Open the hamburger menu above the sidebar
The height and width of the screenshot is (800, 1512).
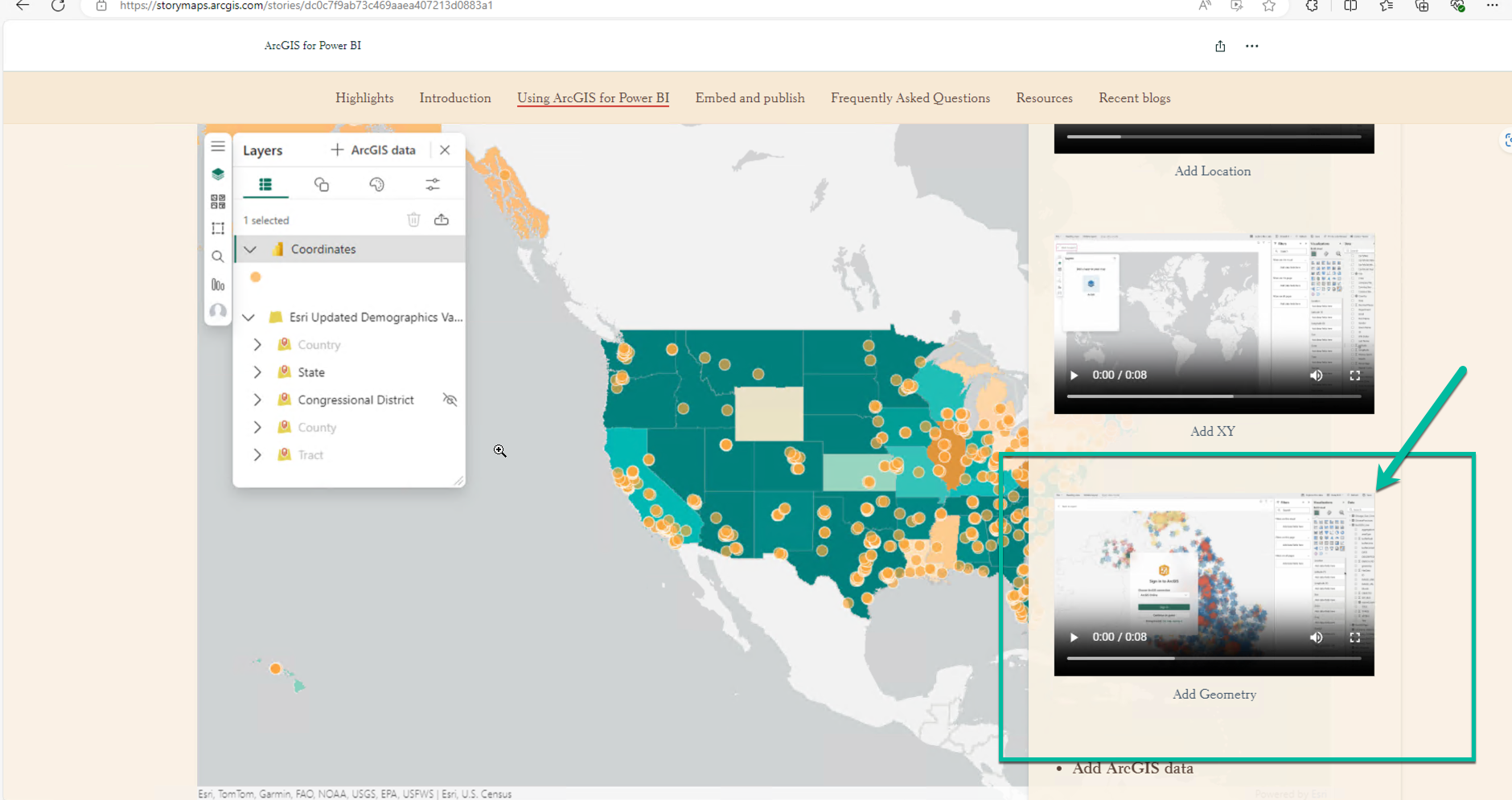tap(218, 146)
